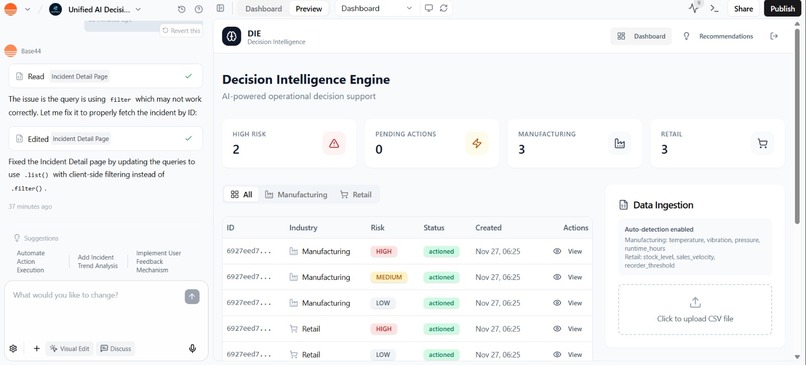The width and height of the screenshot is (806, 365).
Task: View the HIGH risk Manufacturing incident
Action: [568, 251]
